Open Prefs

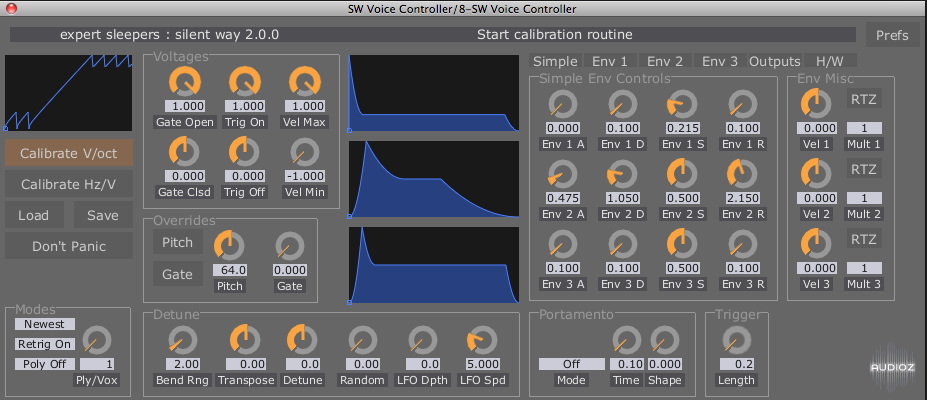892,35
